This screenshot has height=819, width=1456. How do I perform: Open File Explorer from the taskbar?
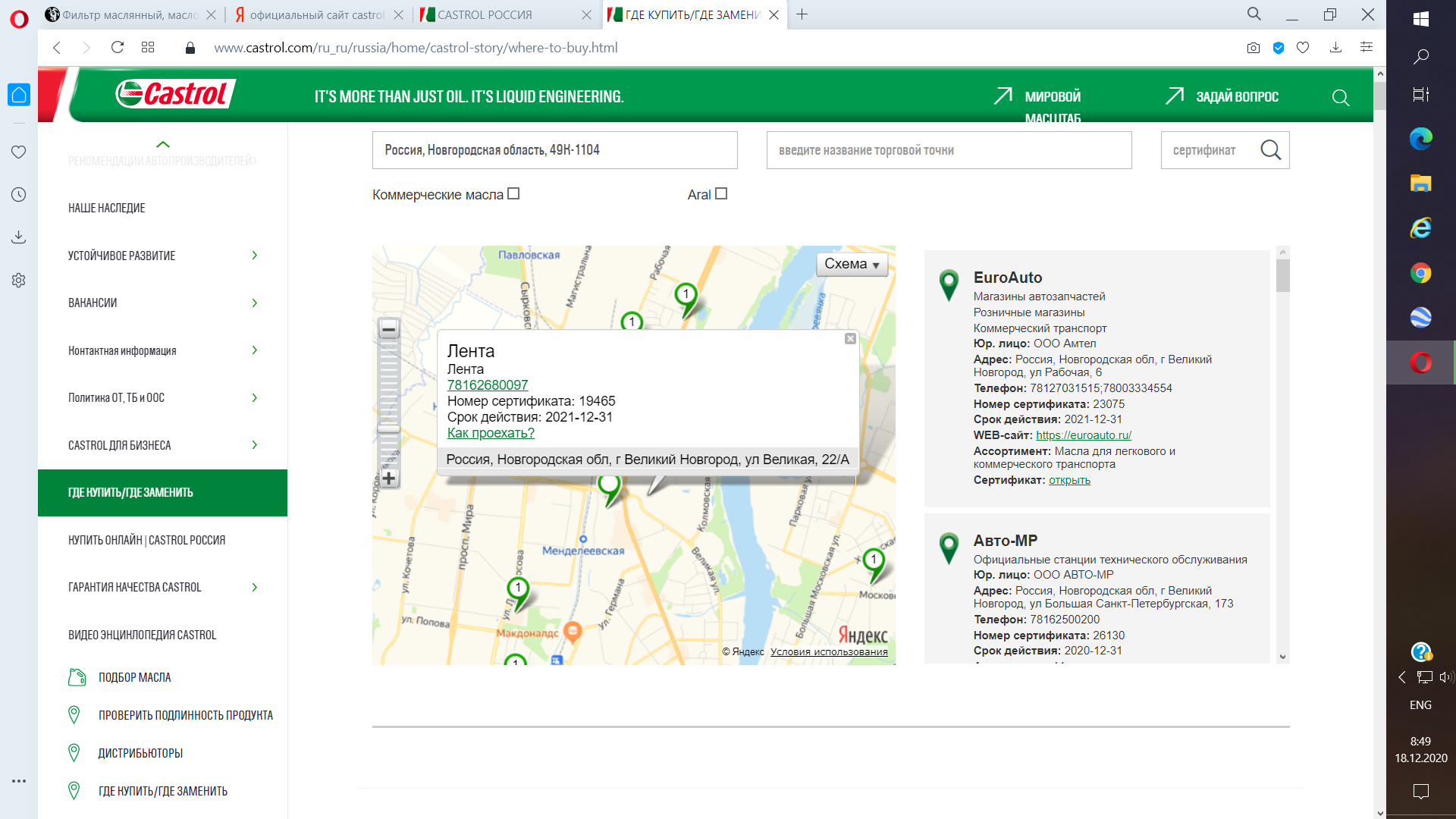click(1420, 183)
